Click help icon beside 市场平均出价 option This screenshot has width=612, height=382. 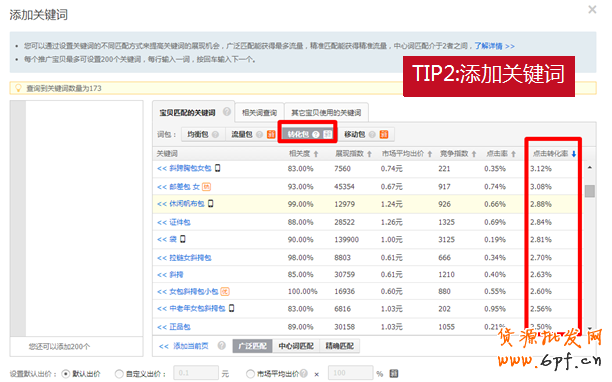click(x=304, y=373)
